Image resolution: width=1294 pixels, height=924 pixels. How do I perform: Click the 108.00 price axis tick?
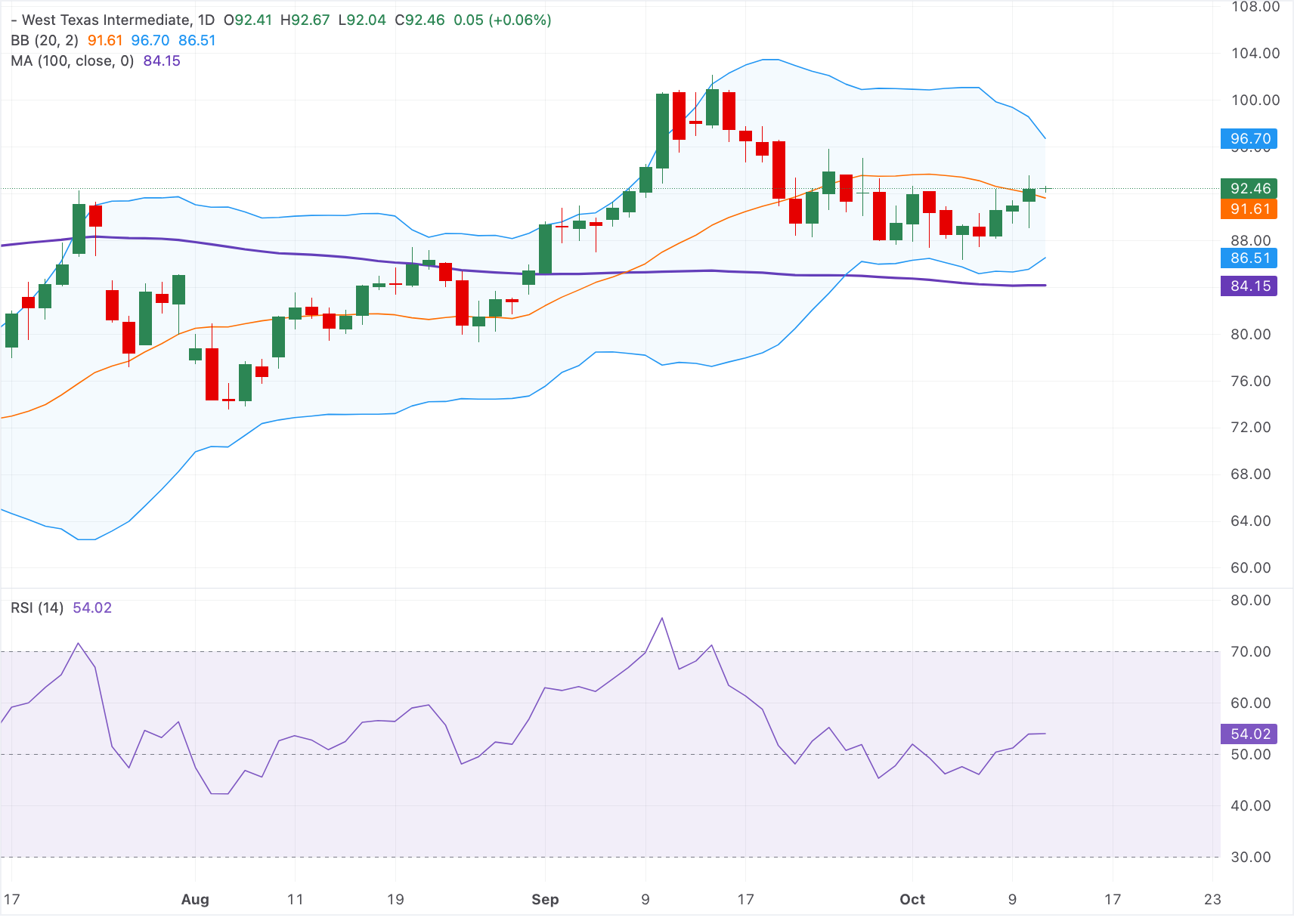coord(1255,7)
